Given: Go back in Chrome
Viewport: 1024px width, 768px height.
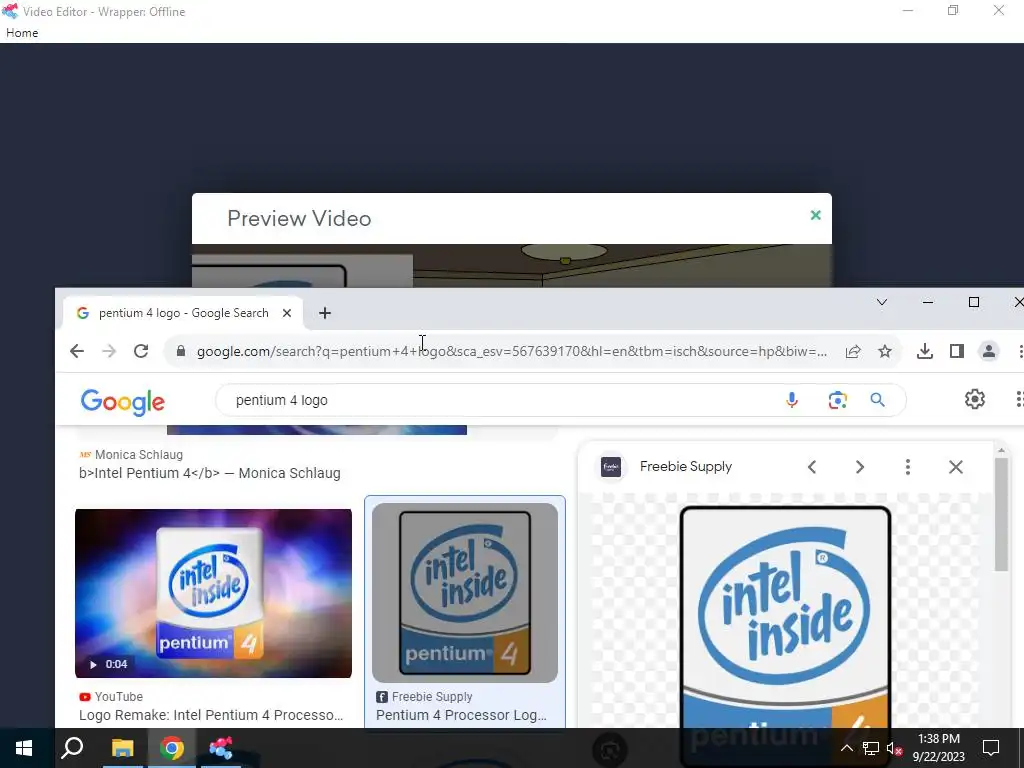Looking at the screenshot, I should pos(77,351).
